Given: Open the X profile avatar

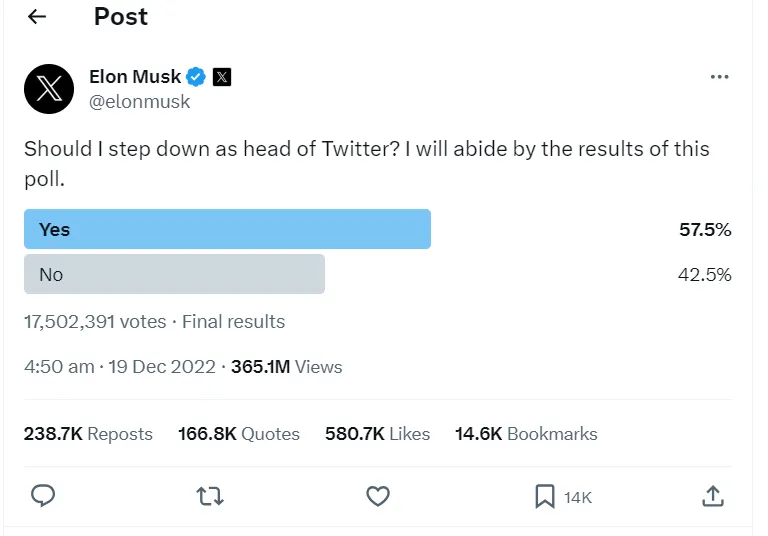Looking at the screenshot, I should [49, 89].
